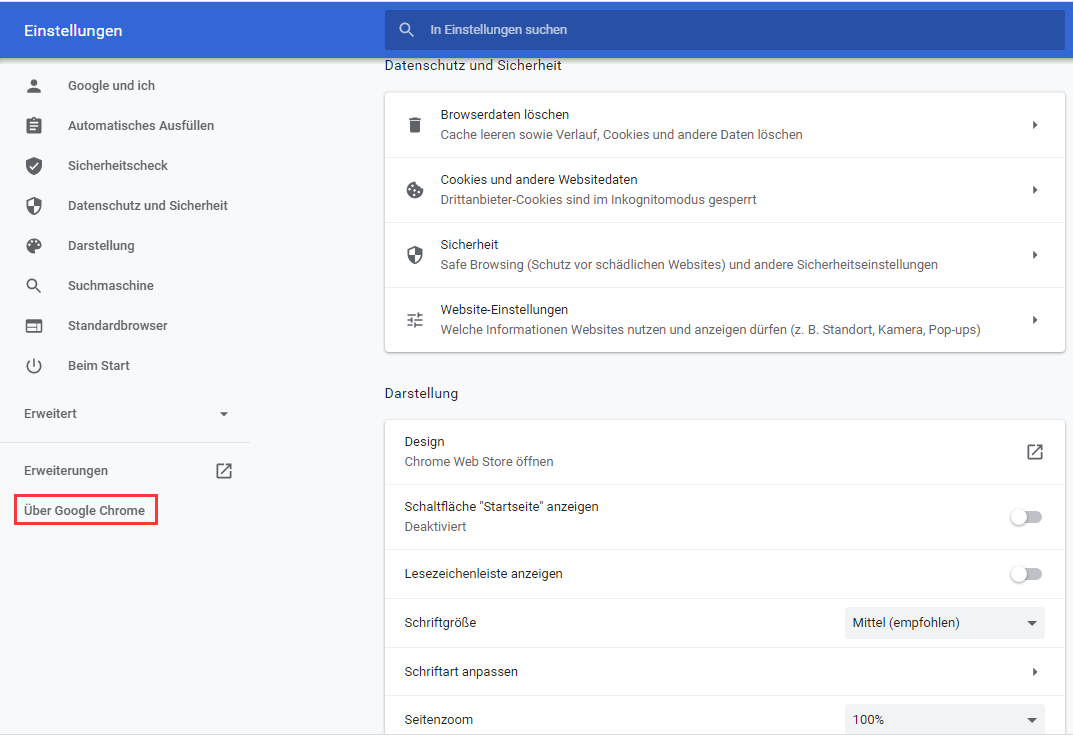This screenshot has width=1073, height=738.
Task: Click the Einstellungen header title
Action: coord(73,31)
